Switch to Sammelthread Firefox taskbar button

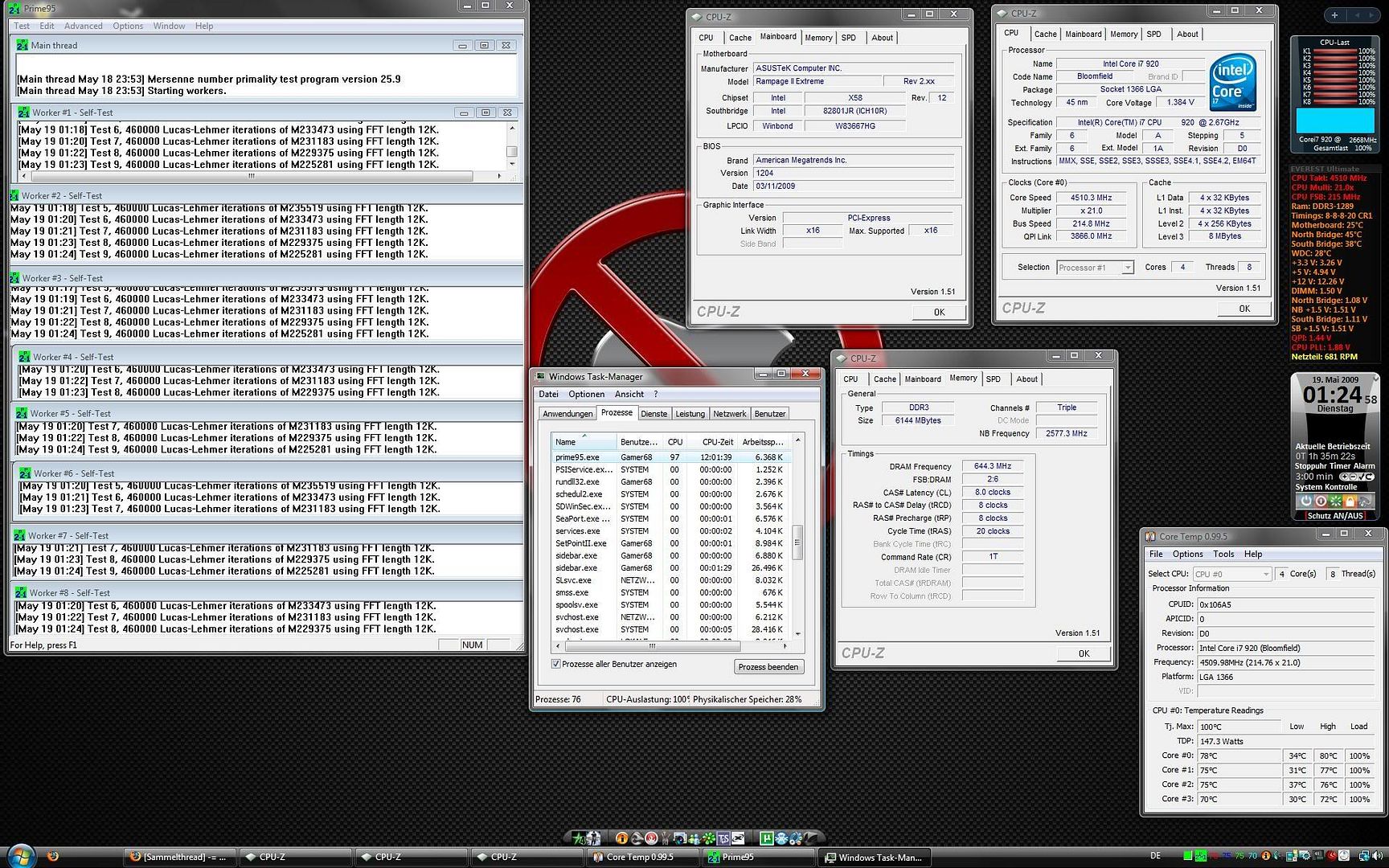pos(181,857)
